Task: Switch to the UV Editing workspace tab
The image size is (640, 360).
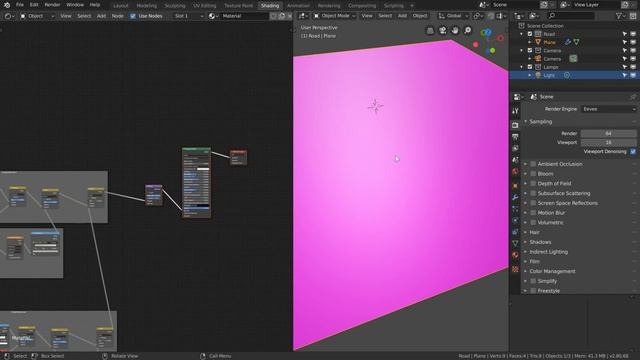Action: pyautogui.click(x=204, y=6)
